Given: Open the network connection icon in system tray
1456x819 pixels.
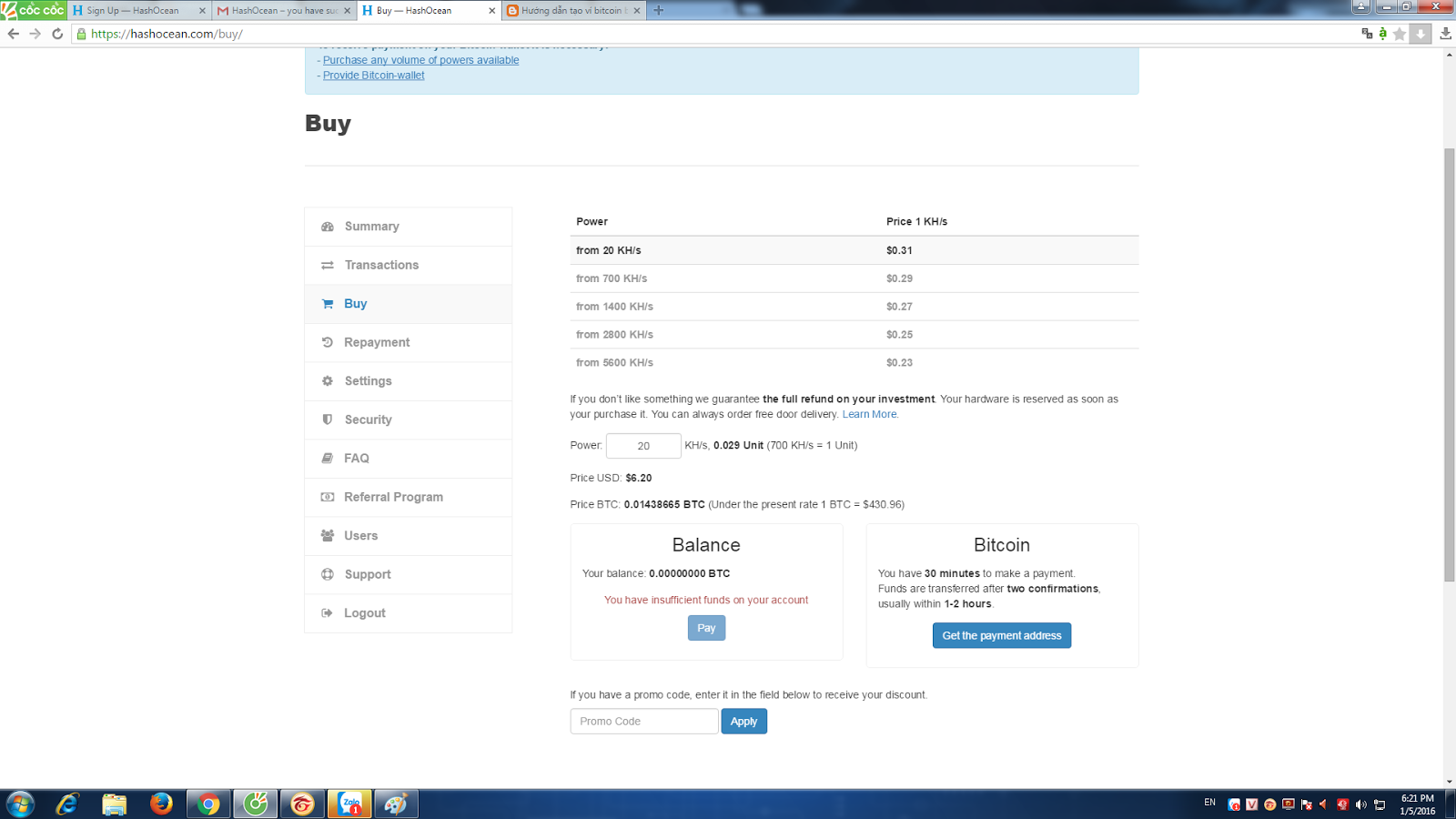Looking at the screenshot, I should [x=1380, y=804].
